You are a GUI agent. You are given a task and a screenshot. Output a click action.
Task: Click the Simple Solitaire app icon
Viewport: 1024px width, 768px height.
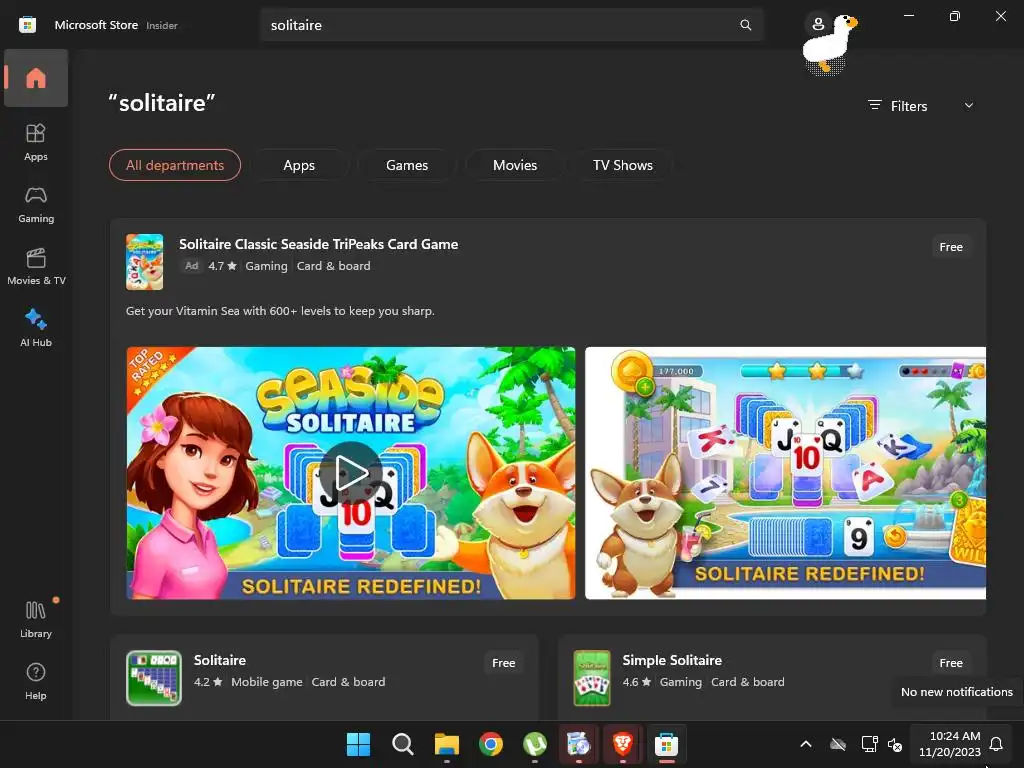coord(592,678)
